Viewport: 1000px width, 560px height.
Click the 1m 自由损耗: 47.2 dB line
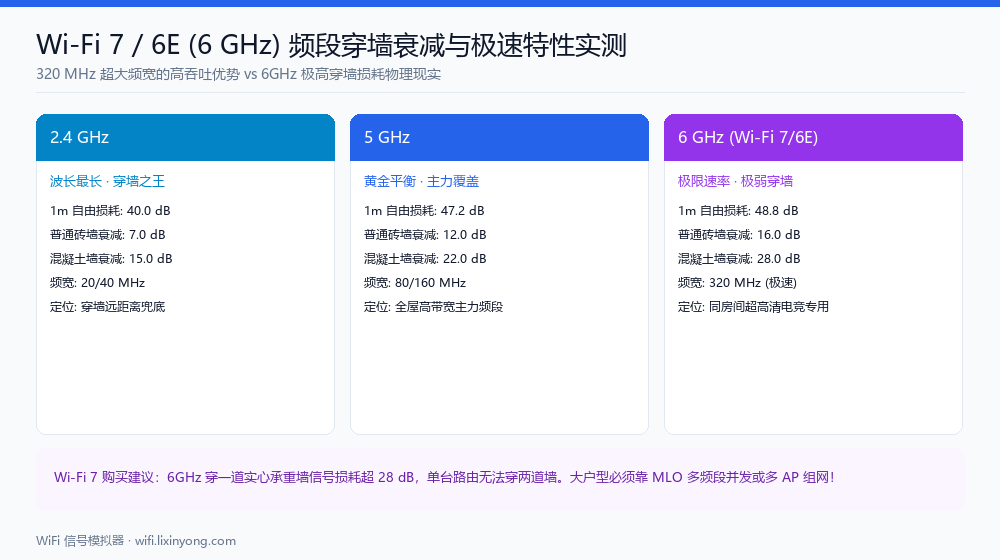point(424,210)
